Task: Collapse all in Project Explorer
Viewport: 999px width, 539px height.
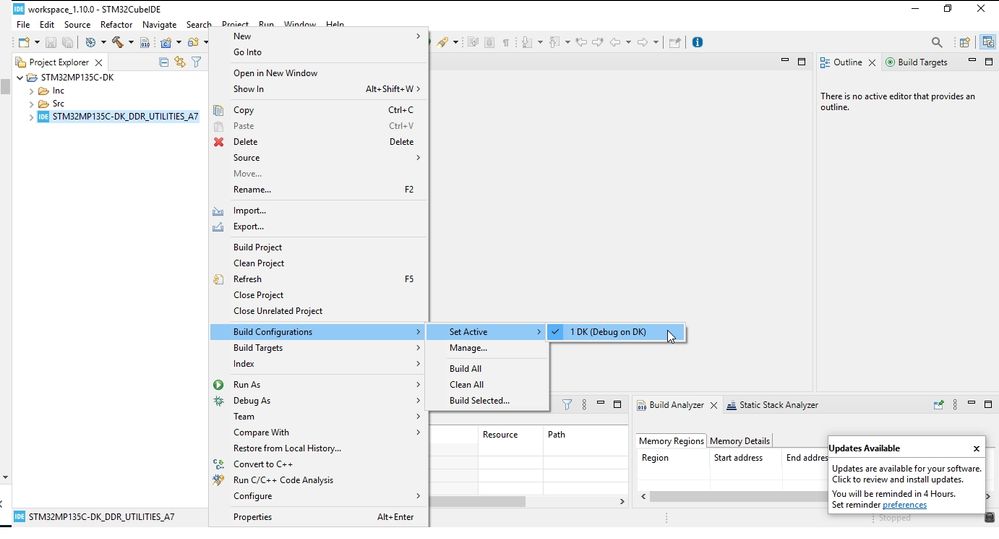Action: pos(164,62)
